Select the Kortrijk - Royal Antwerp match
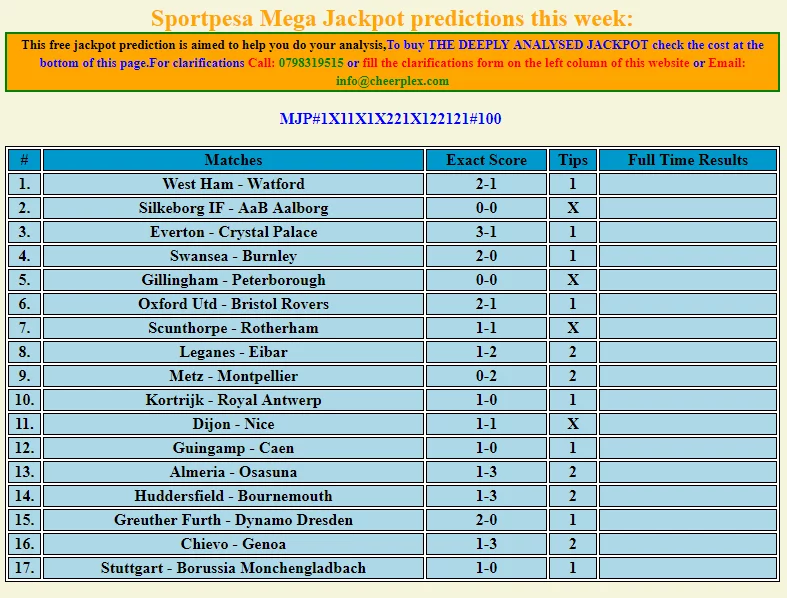Screen dimensions: 787x598 233,400
